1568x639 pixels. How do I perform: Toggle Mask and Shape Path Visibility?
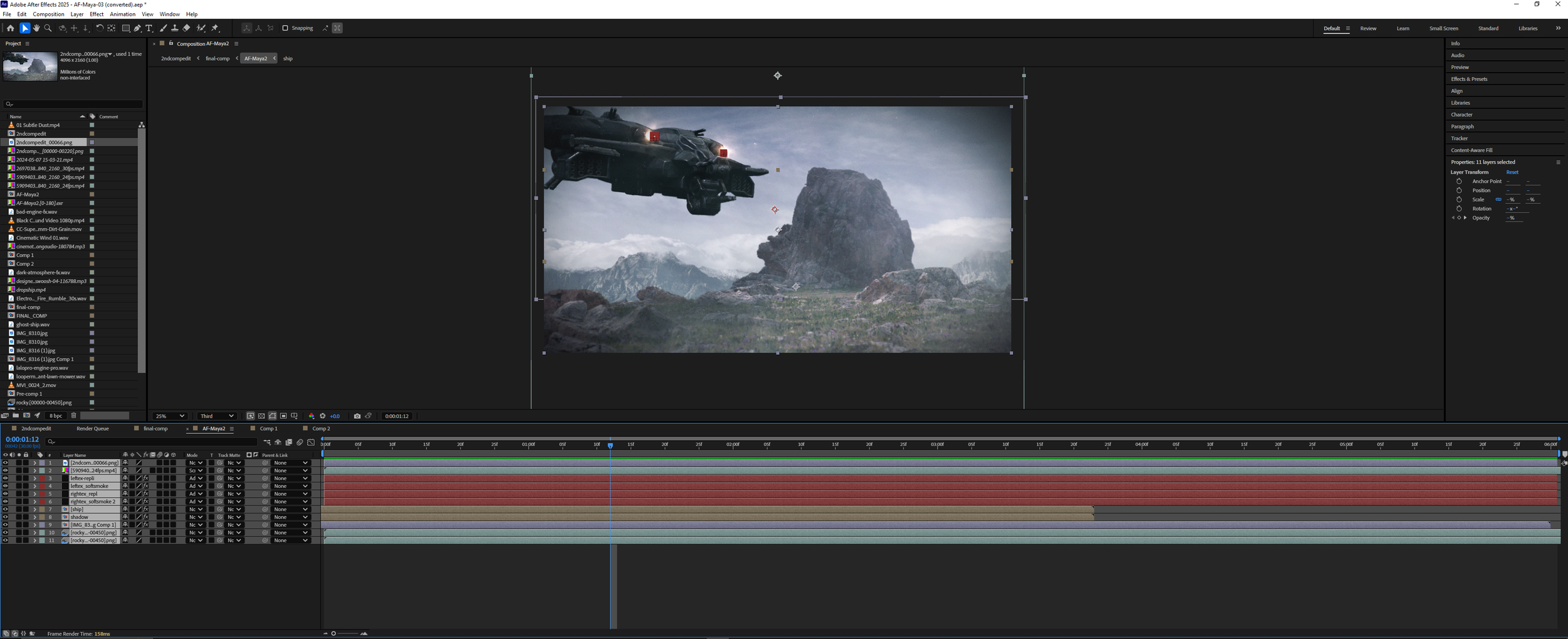pos(272,416)
